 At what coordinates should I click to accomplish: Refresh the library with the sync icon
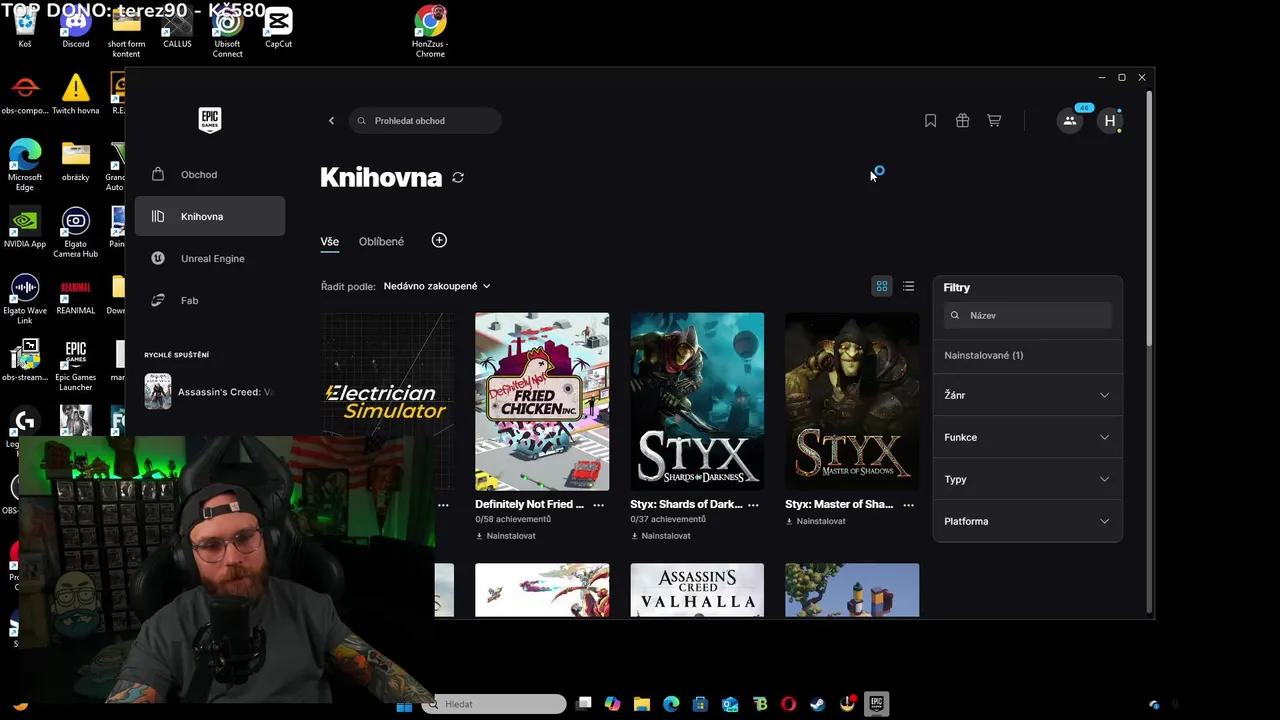point(458,177)
